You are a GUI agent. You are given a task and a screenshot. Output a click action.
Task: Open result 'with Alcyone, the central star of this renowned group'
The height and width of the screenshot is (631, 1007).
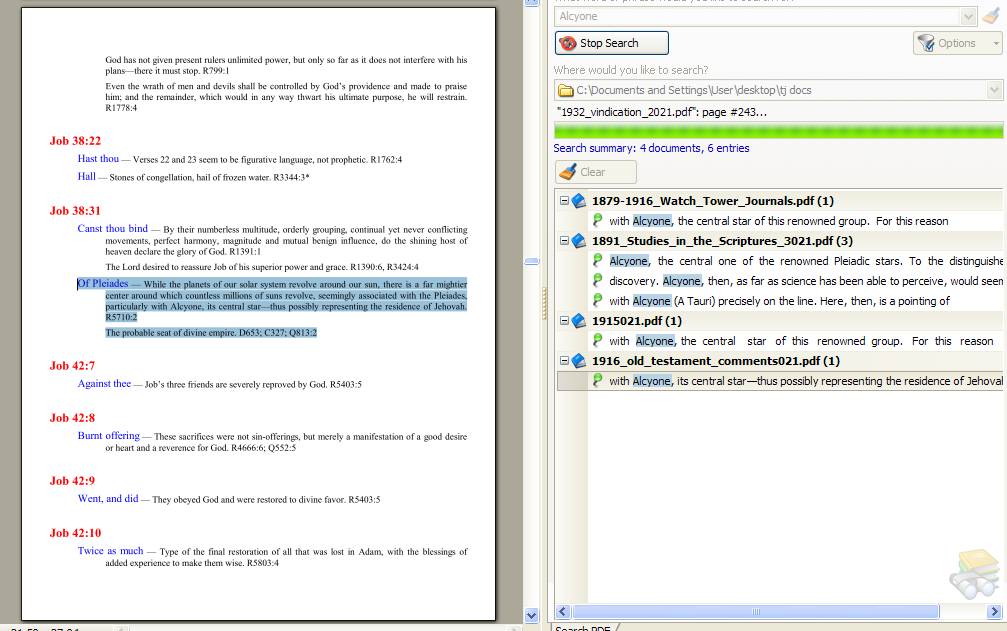coord(779,221)
